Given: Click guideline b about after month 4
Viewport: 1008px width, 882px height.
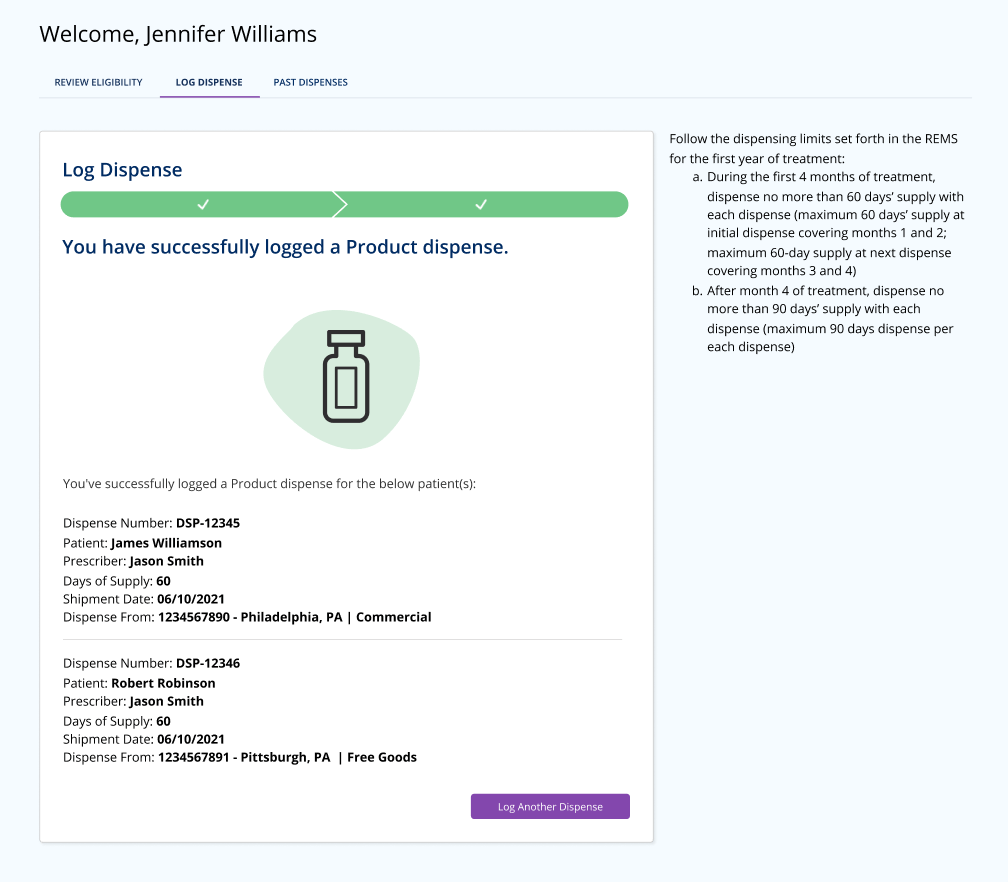Looking at the screenshot, I should coord(823,319).
